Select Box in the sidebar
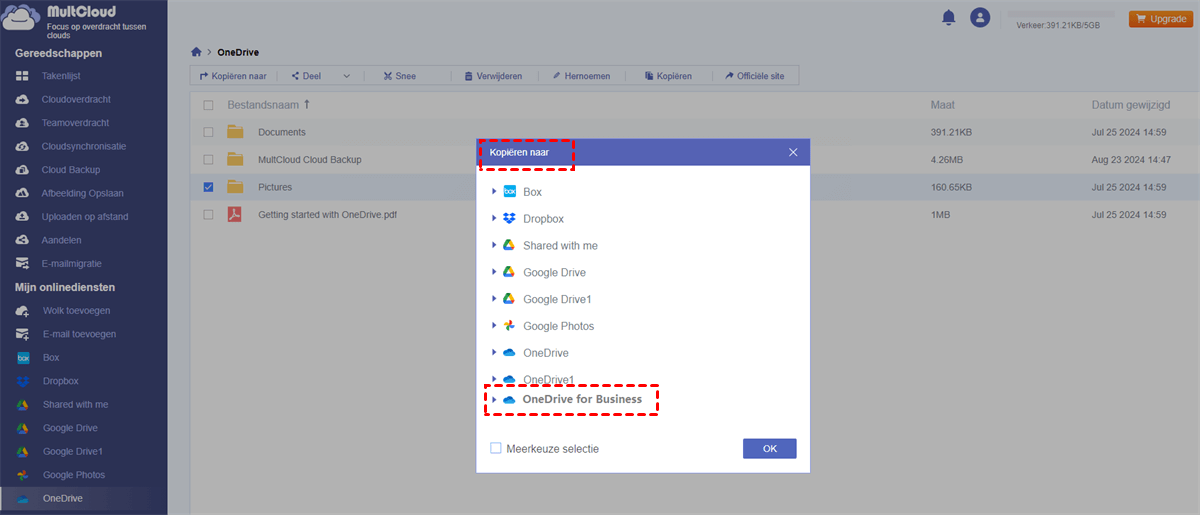This screenshot has height=515, width=1200. pos(51,357)
